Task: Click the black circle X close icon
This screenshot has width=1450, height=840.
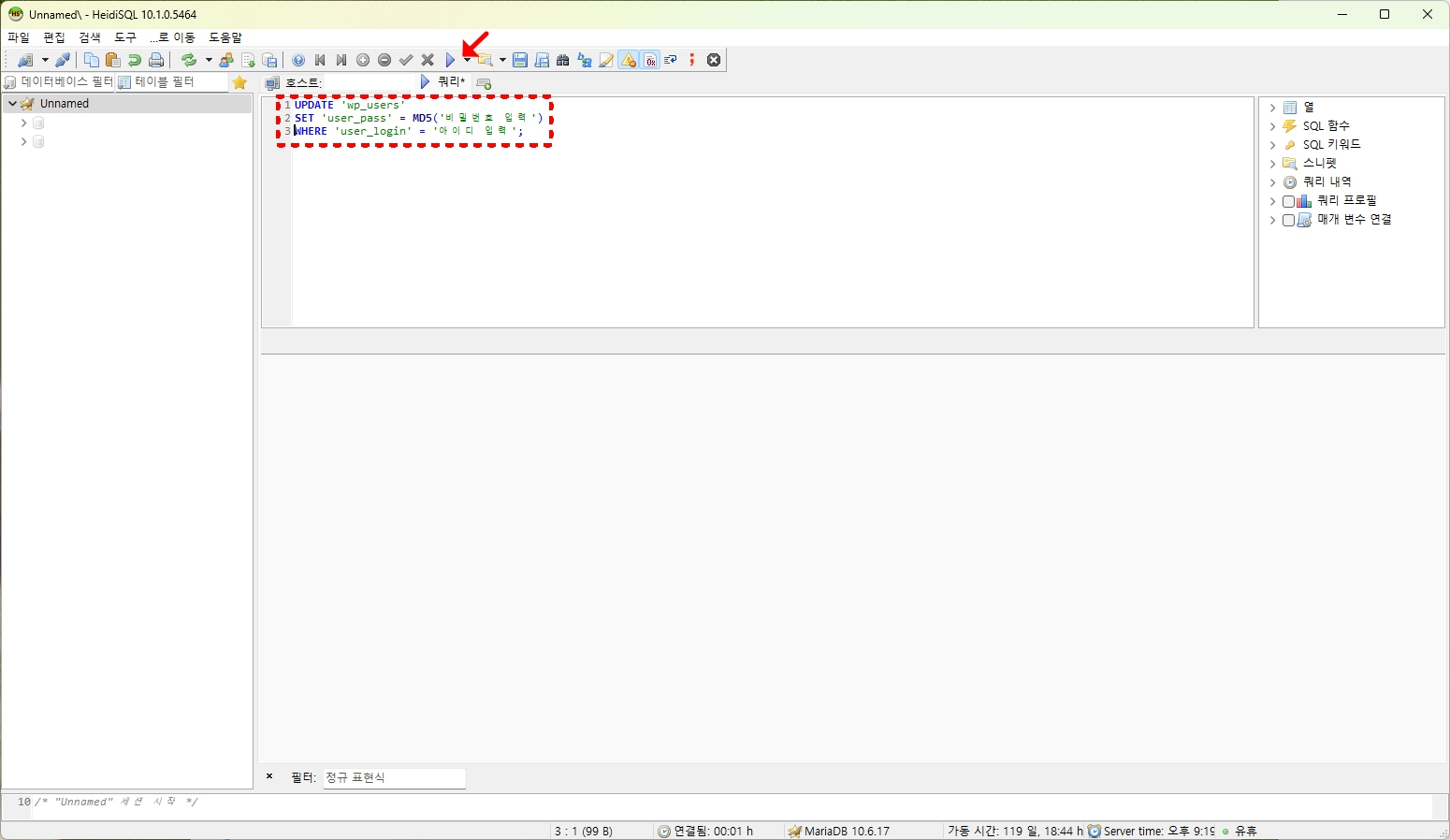Action: 714,60
